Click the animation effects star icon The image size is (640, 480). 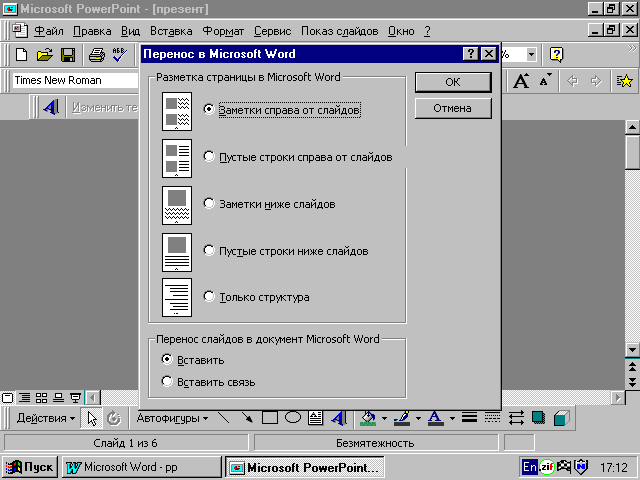click(624, 81)
